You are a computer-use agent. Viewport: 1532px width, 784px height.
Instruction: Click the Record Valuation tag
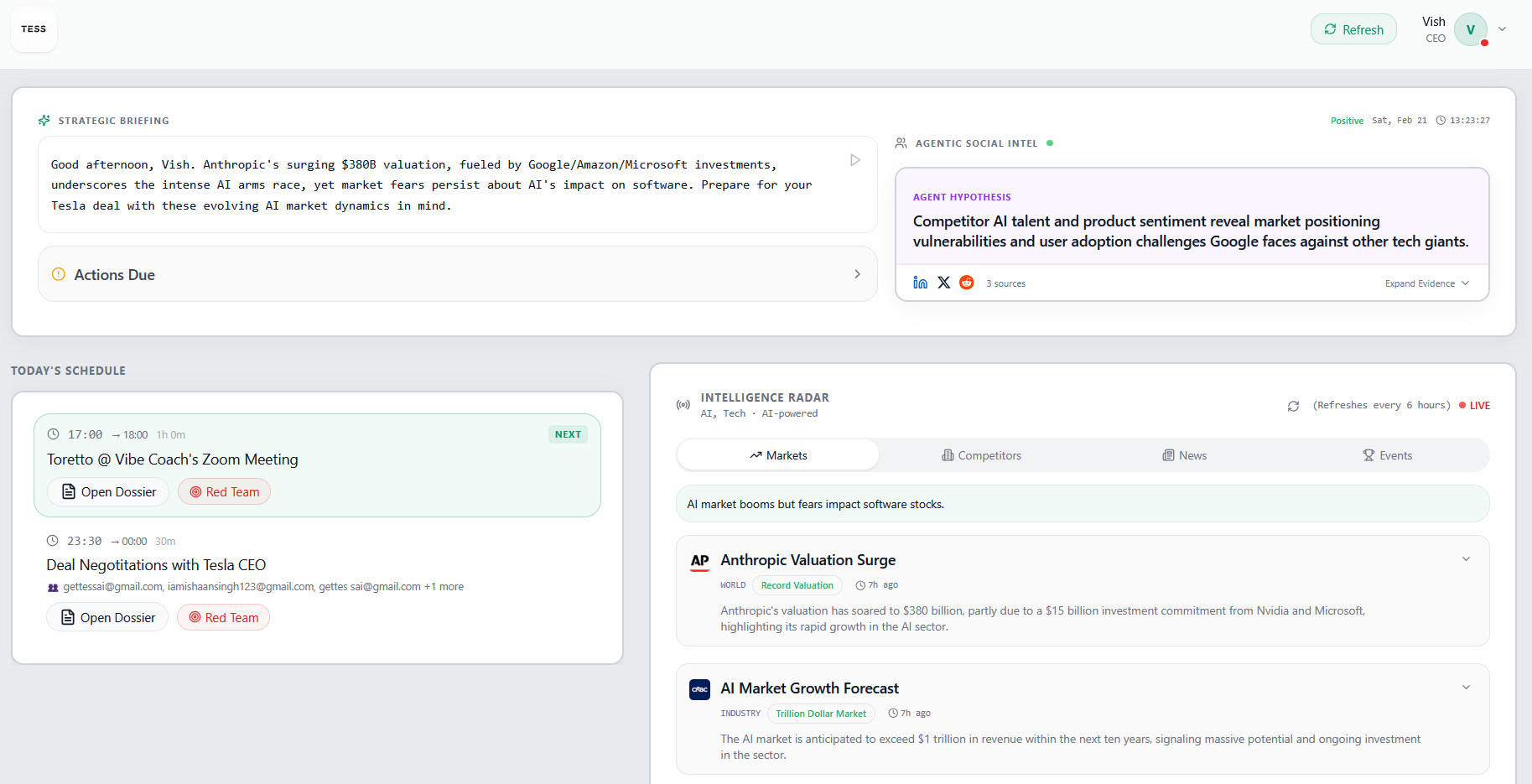pos(797,585)
